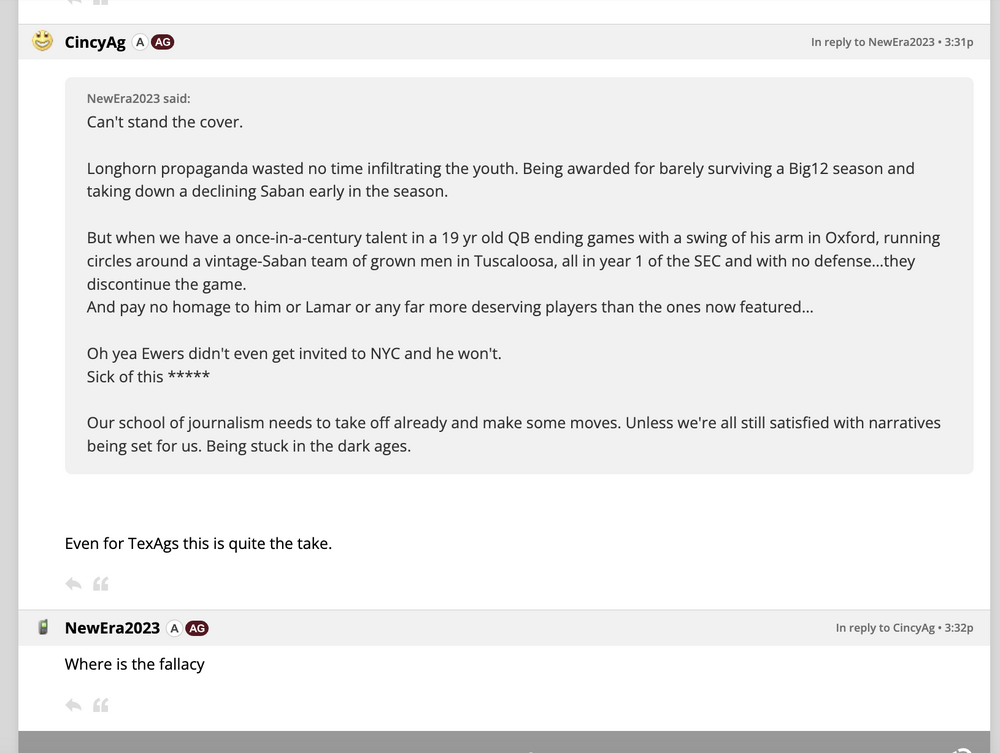This screenshot has height=753, width=1000.
Task: Click the "Even for TexAgs" post text
Action: pos(198,544)
